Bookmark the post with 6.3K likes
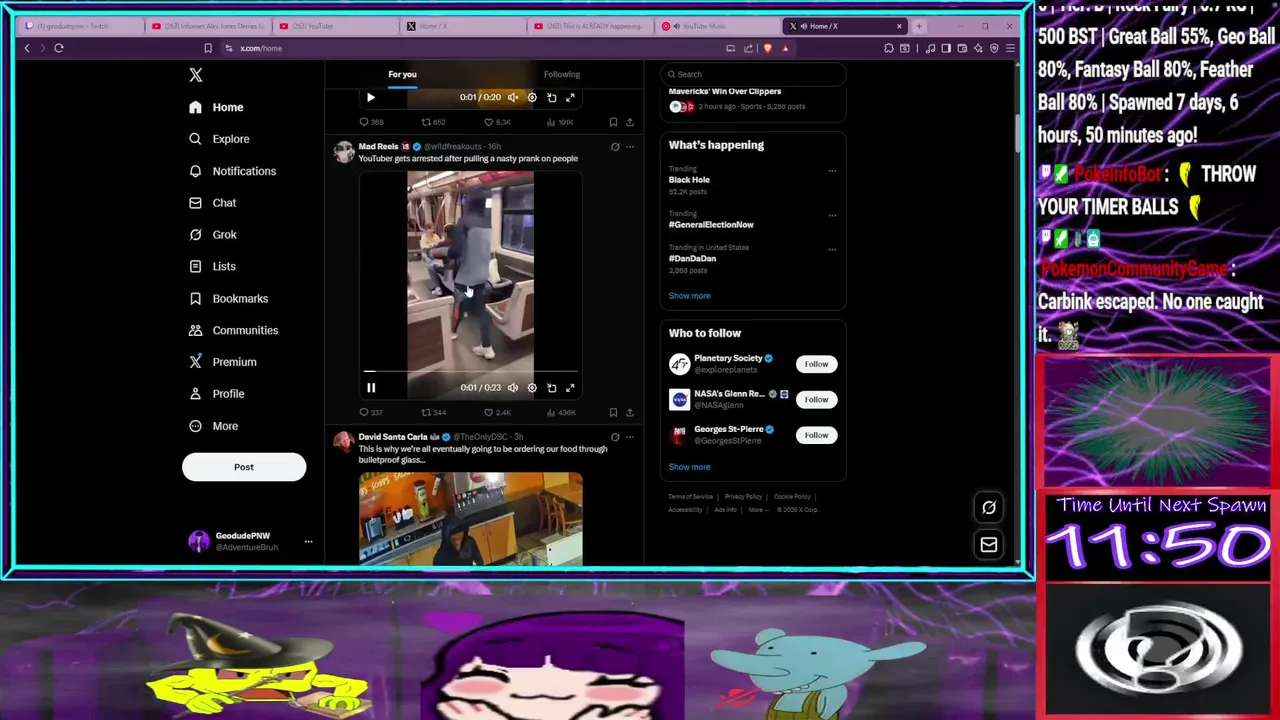The height and width of the screenshot is (720, 1280). pos(613,122)
